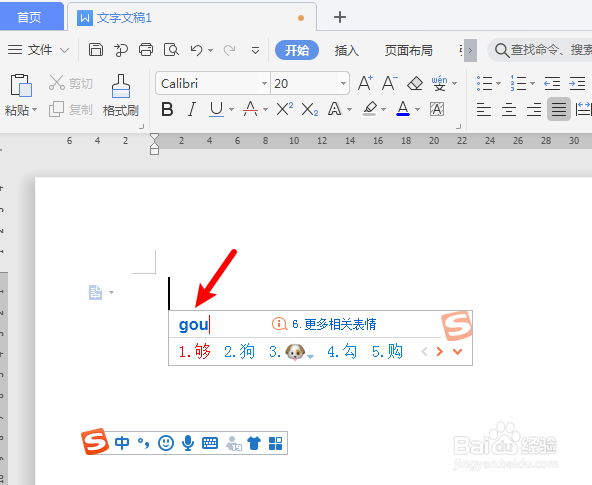The image size is (592, 485).
Task: Increase font size with A+ icon
Action: pyautogui.click(x=365, y=83)
